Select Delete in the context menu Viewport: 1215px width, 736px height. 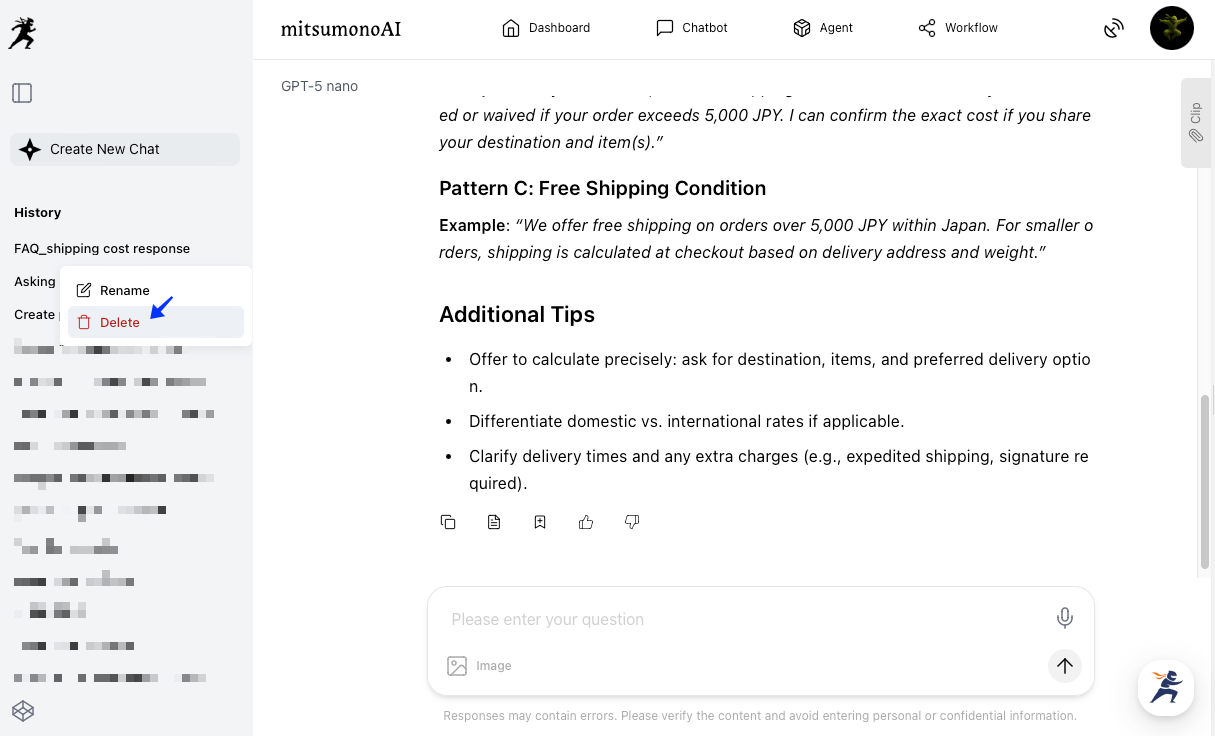pyautogui.click(x=120, y=322)
